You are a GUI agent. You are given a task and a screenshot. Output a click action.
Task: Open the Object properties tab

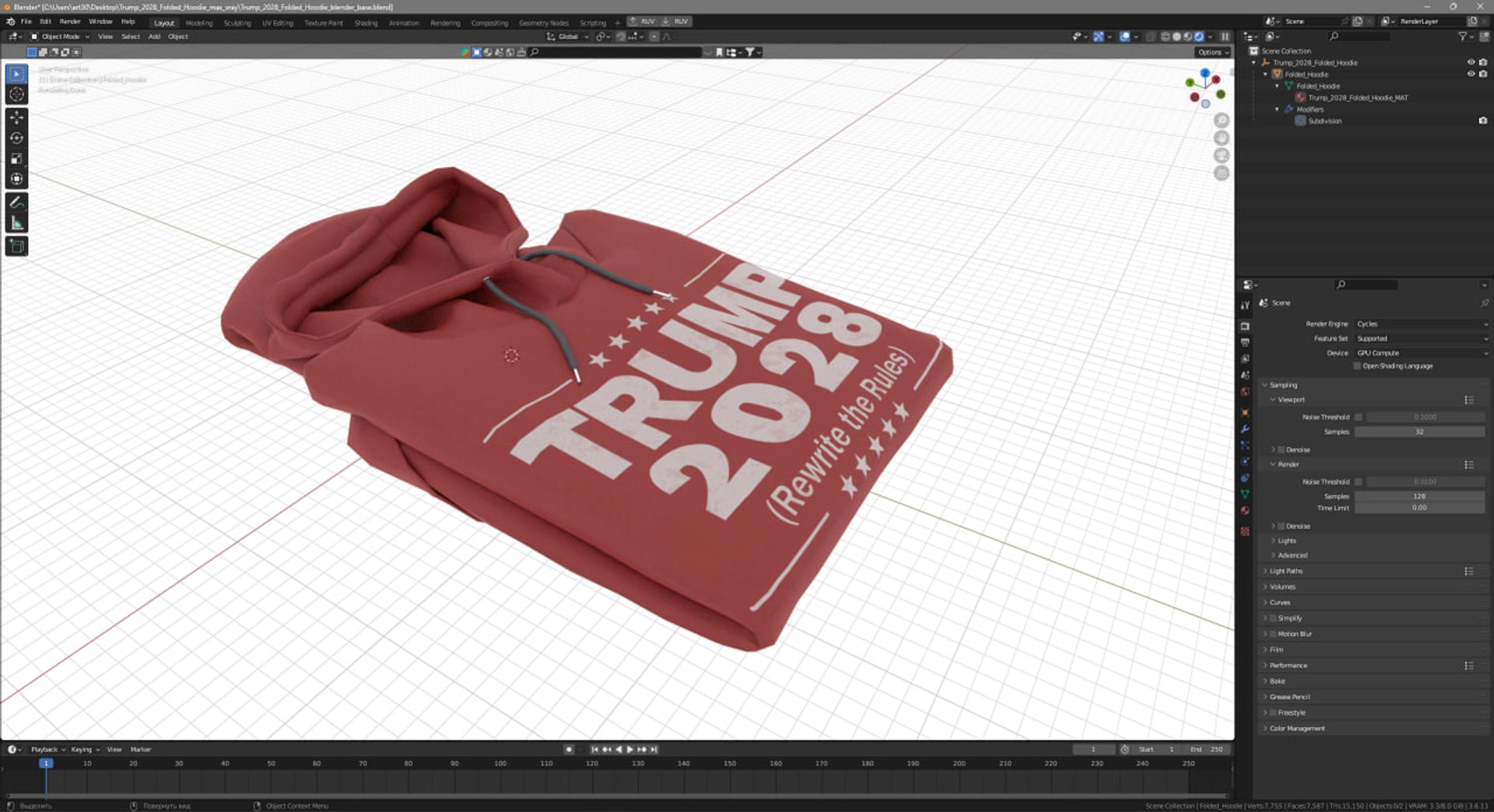(x=1245, y=412)
